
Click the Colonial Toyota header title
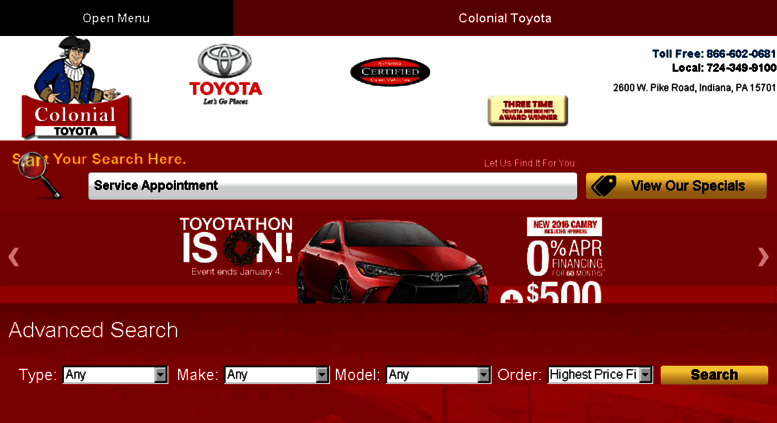click(x=504, y=18)
